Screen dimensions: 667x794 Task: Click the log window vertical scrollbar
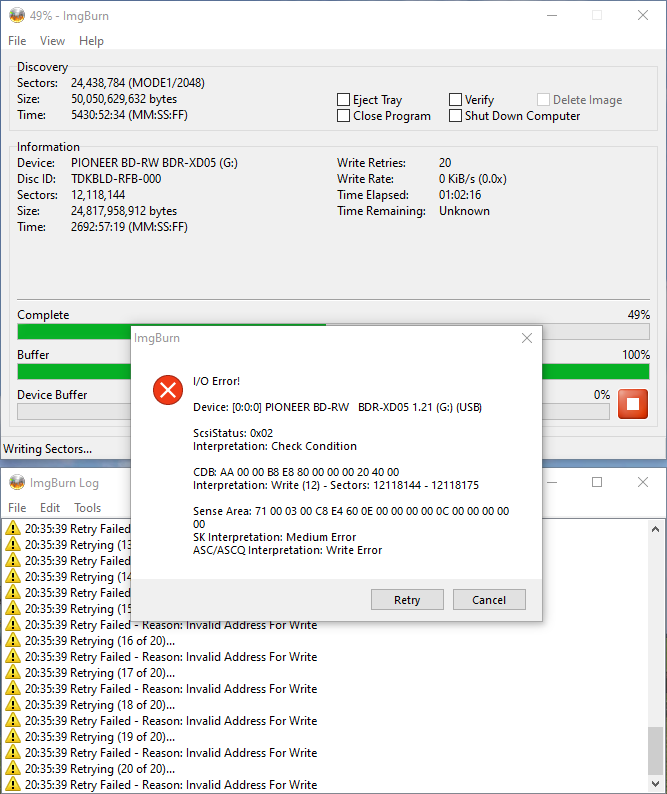click(655, 650)
